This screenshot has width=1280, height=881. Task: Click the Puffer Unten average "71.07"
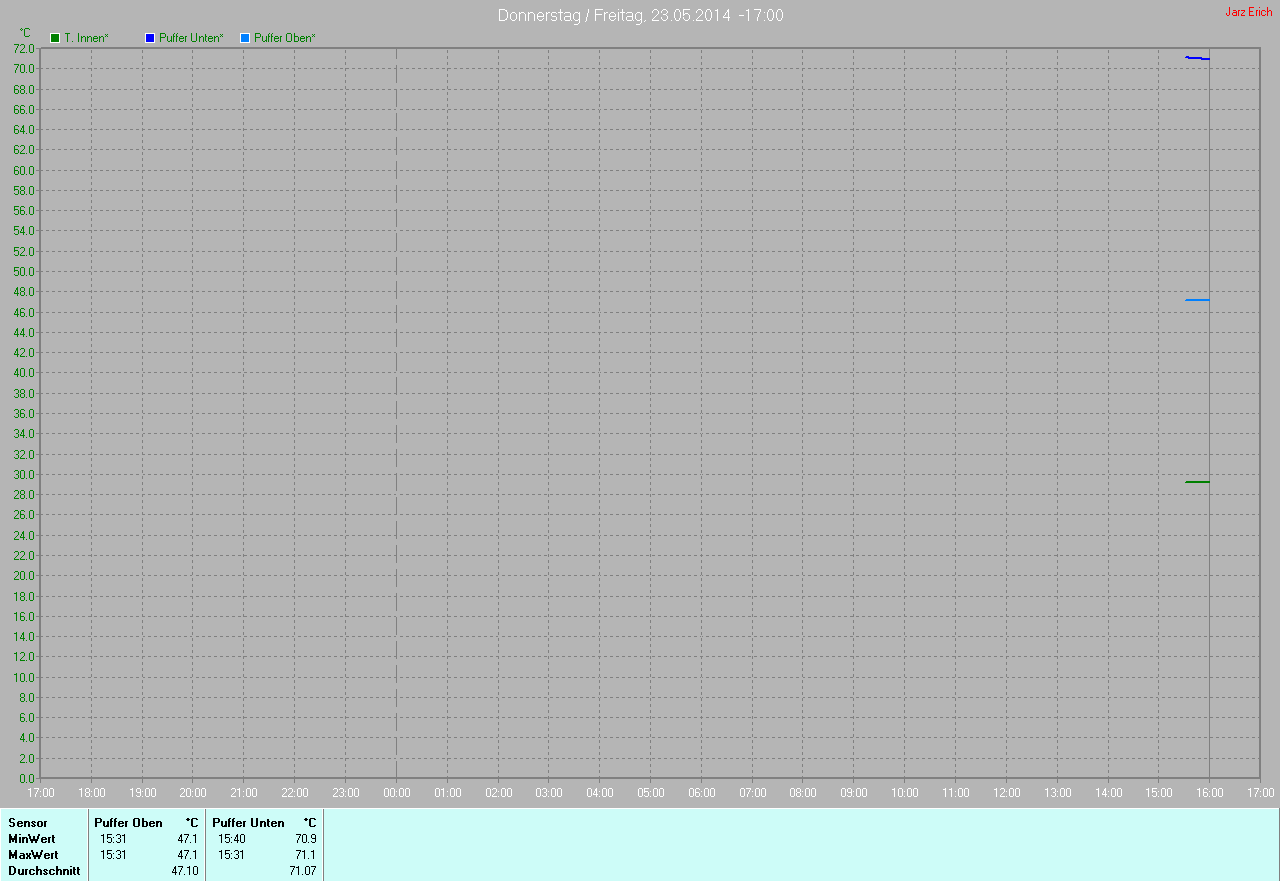click(x=303, y=871)
